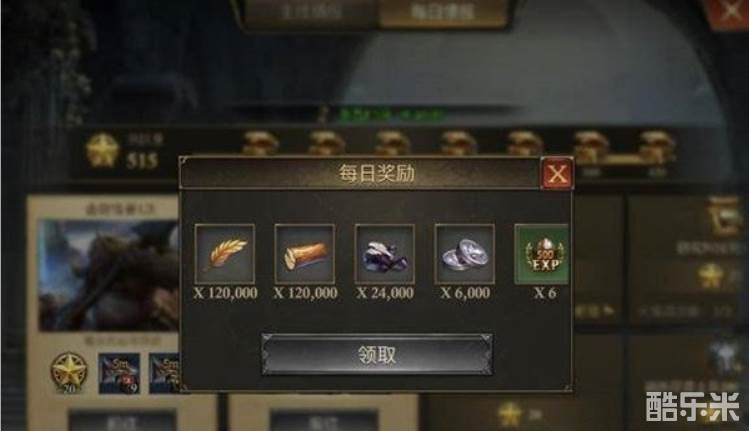
Task: Close the main window with top-right X
Action: 729,11
